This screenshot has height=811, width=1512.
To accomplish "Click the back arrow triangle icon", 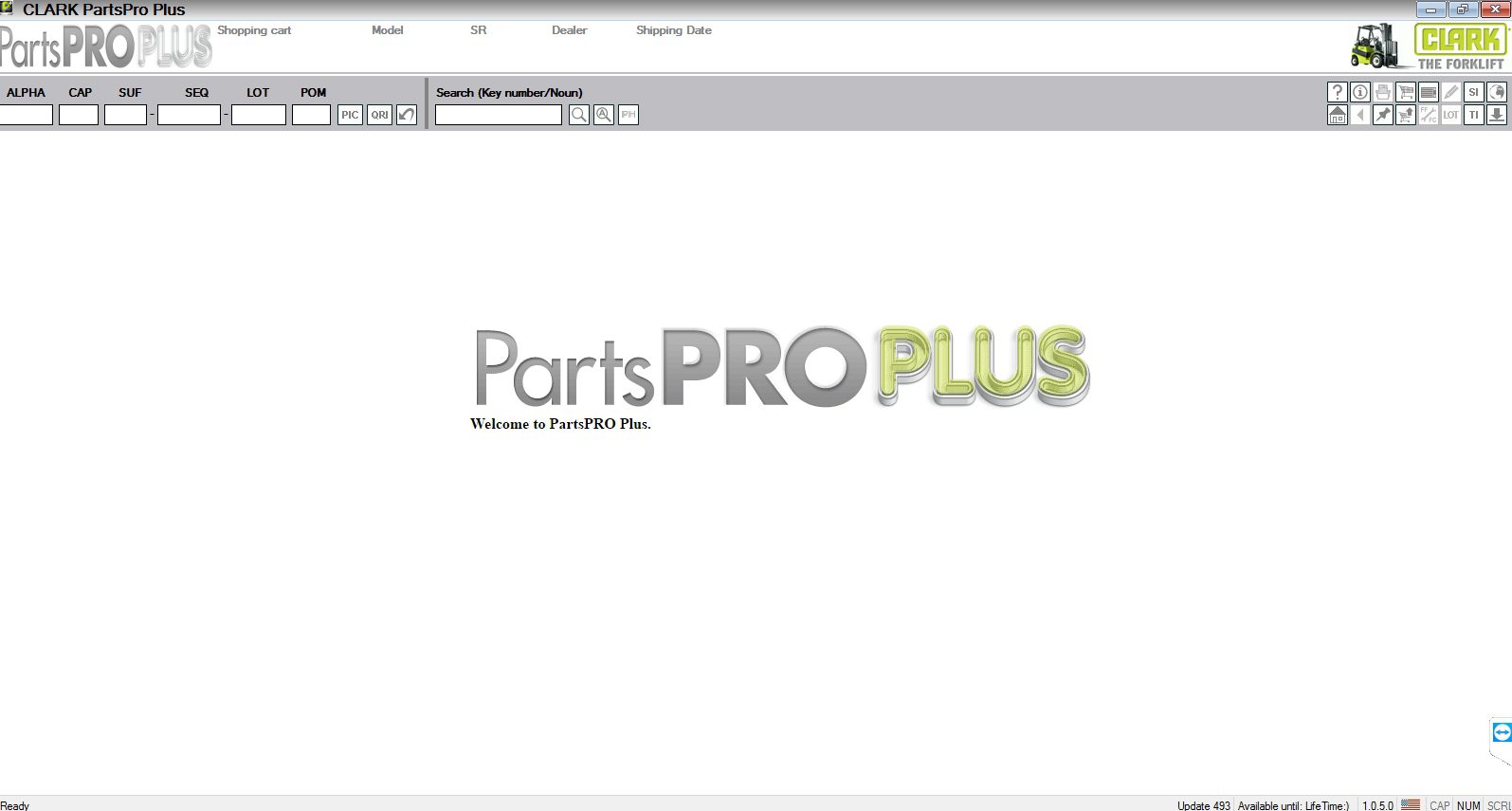I will (x=1359, y=115).
